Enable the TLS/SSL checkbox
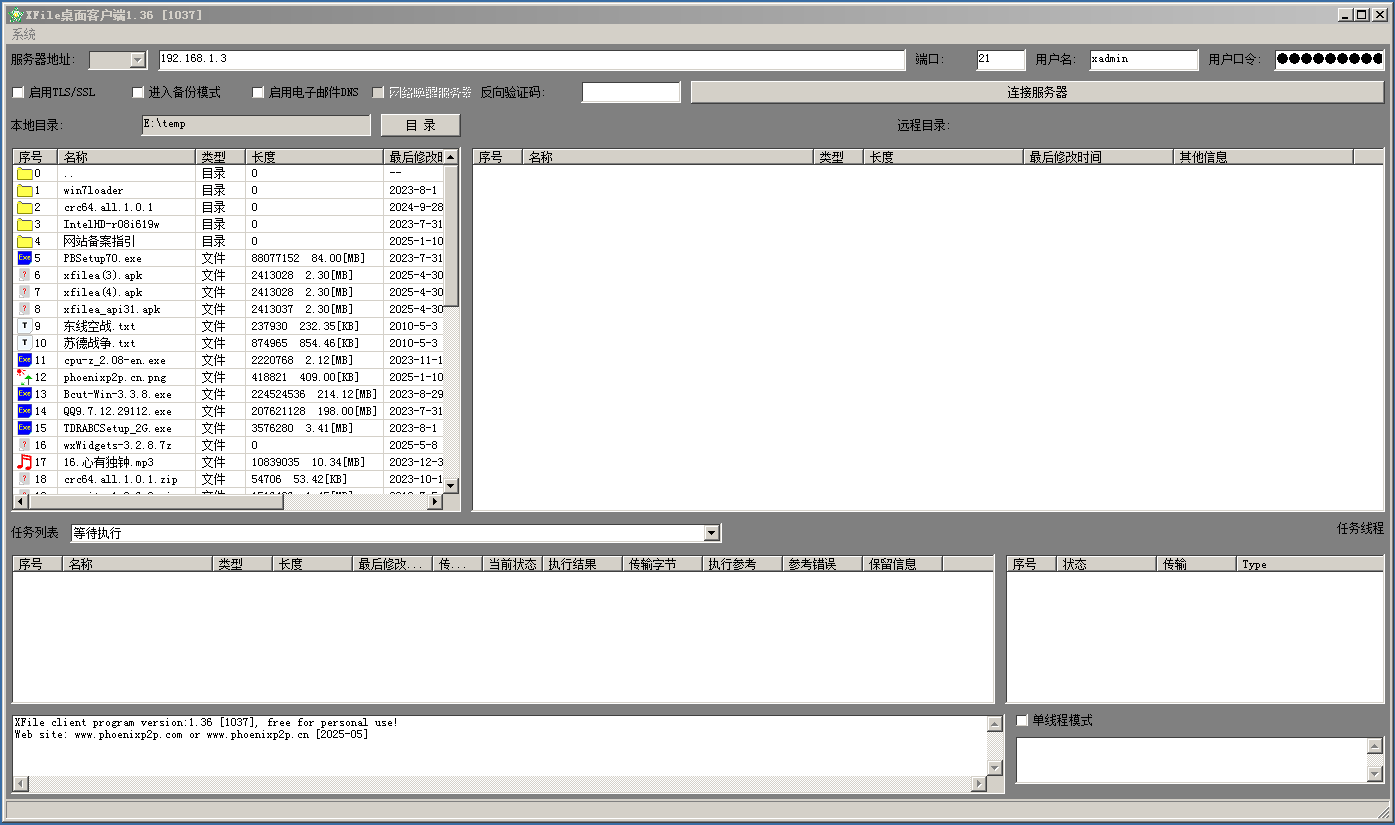The image size is (1395, 825). 18,93
